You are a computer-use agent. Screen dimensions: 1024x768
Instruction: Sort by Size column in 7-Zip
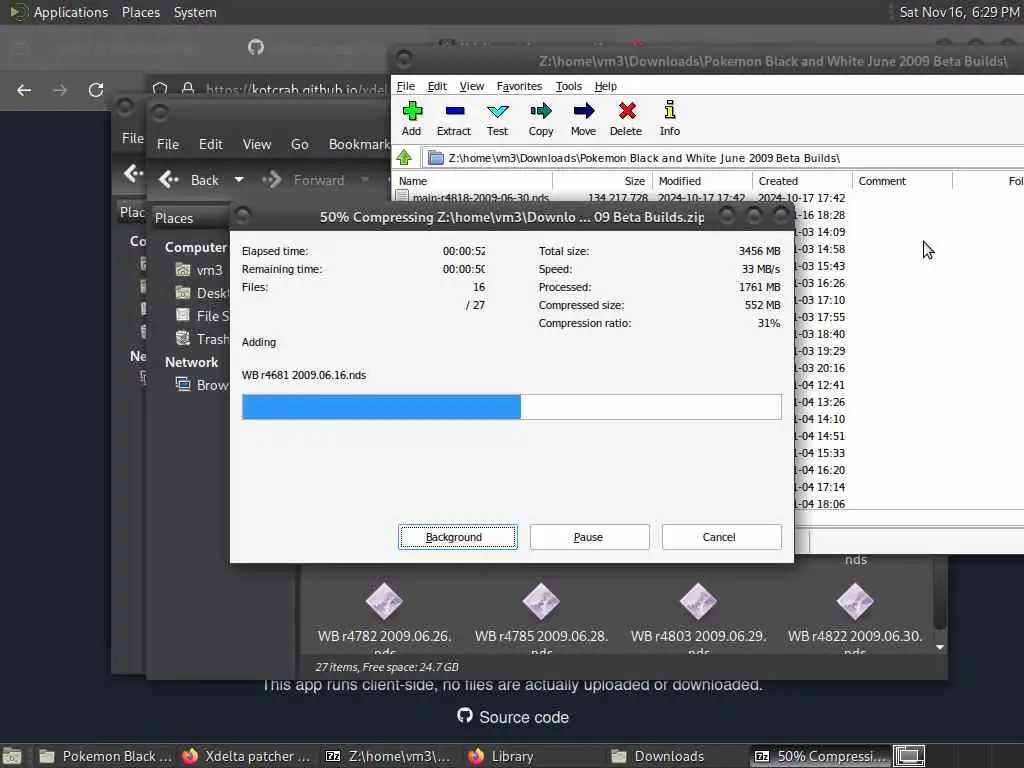tap(602, 181)
